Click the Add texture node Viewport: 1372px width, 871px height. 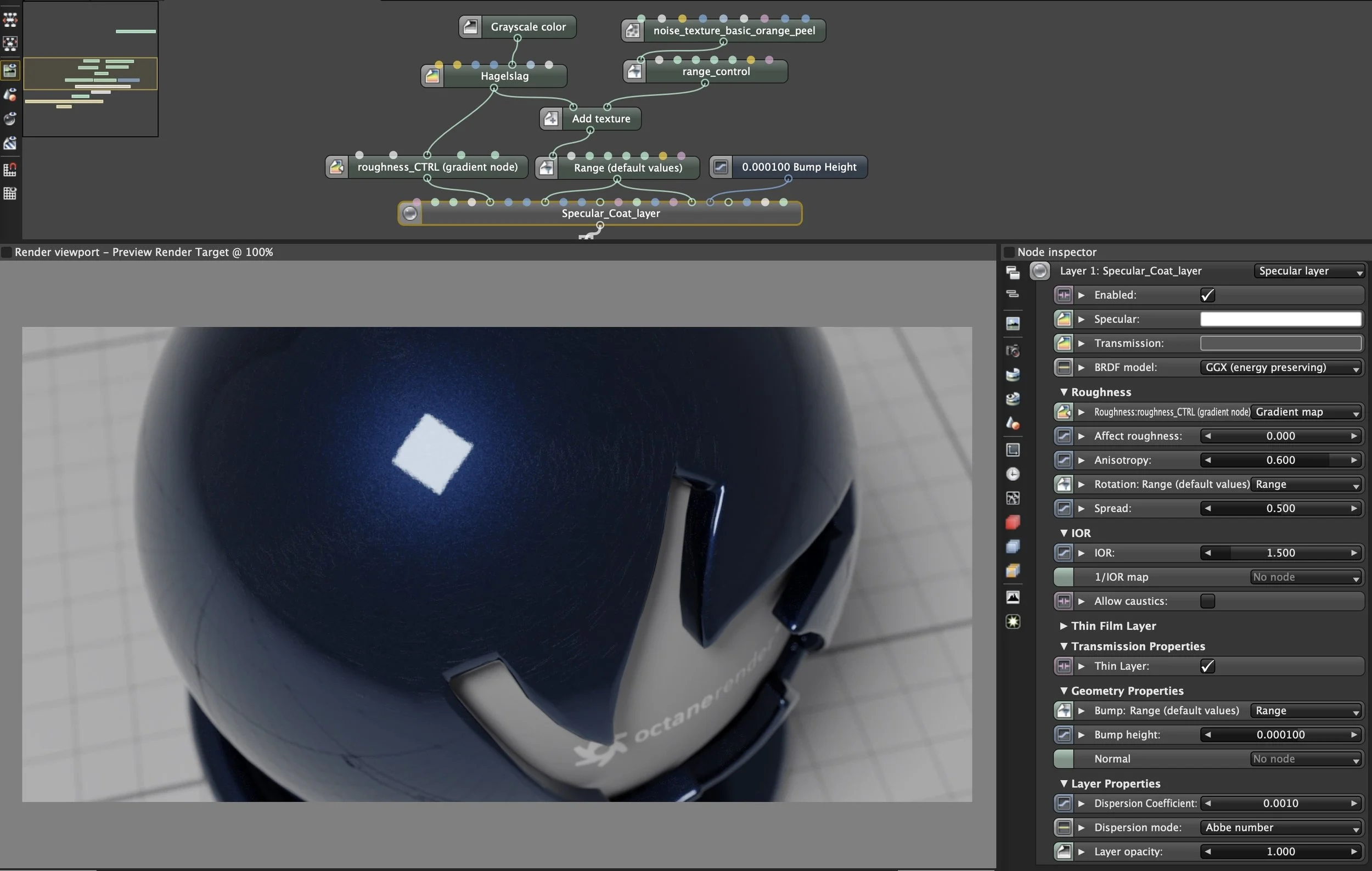point(600,119)
